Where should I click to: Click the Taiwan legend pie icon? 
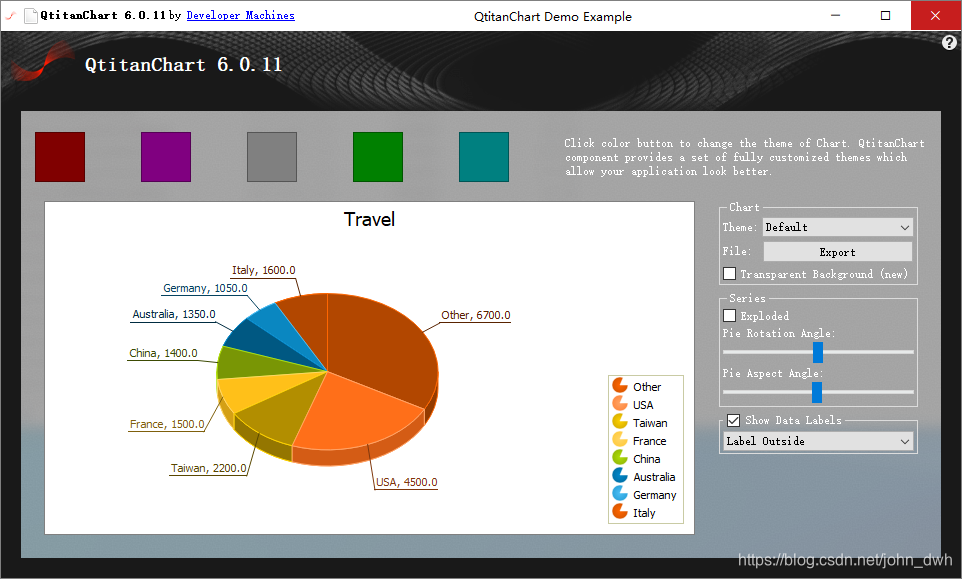pos(620,421)
